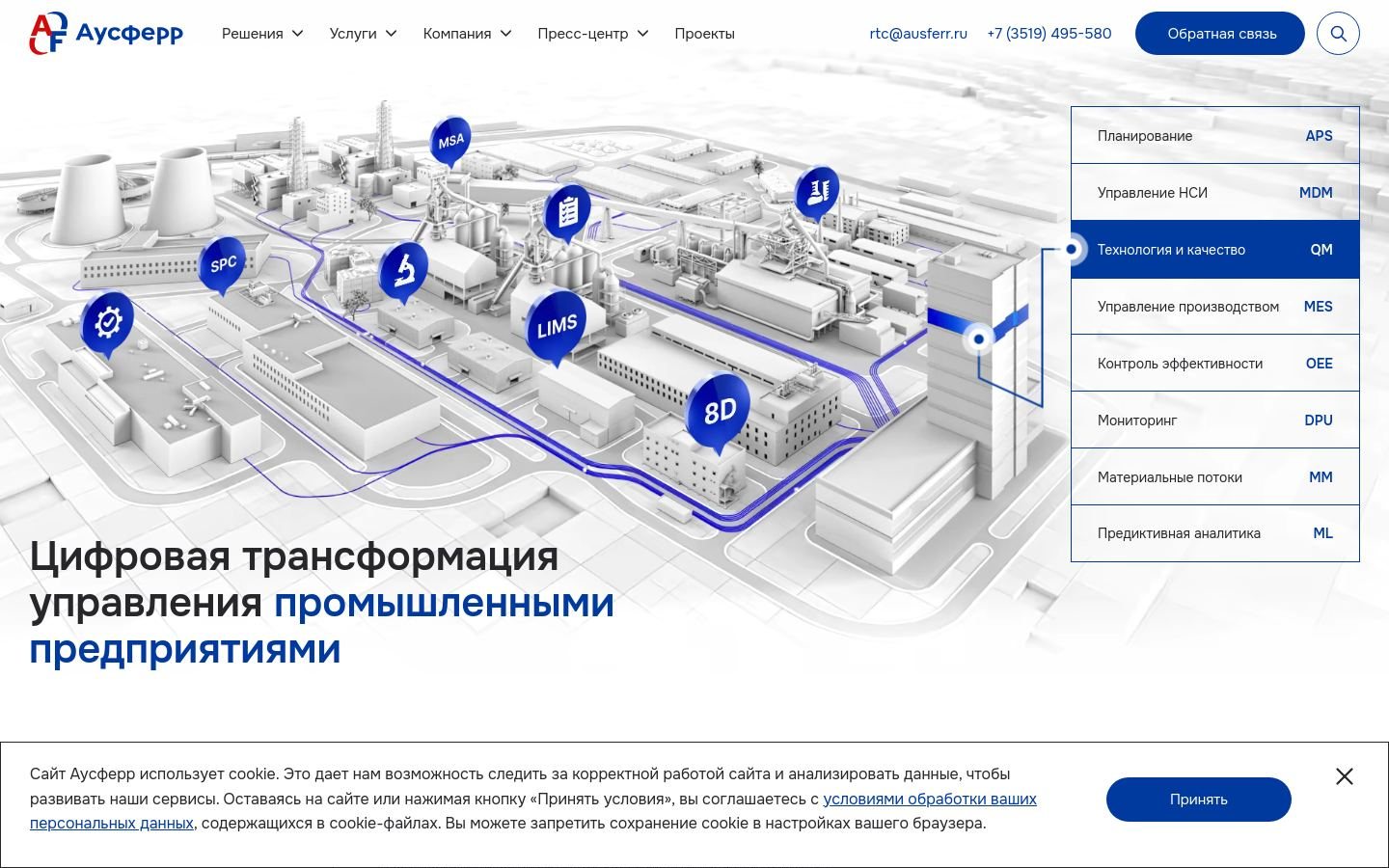Screen dimensions: 1389x868
Task: Open the Ausferr logo home link
Action: (x=106, y=34)
